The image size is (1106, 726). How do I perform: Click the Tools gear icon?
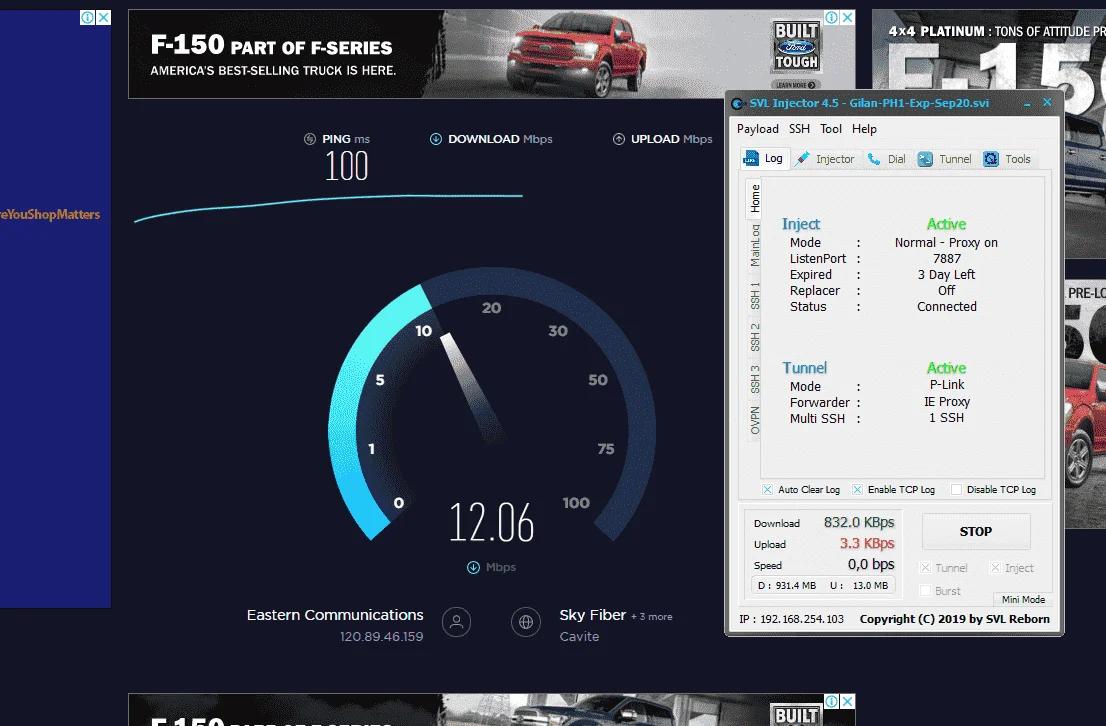991,159
